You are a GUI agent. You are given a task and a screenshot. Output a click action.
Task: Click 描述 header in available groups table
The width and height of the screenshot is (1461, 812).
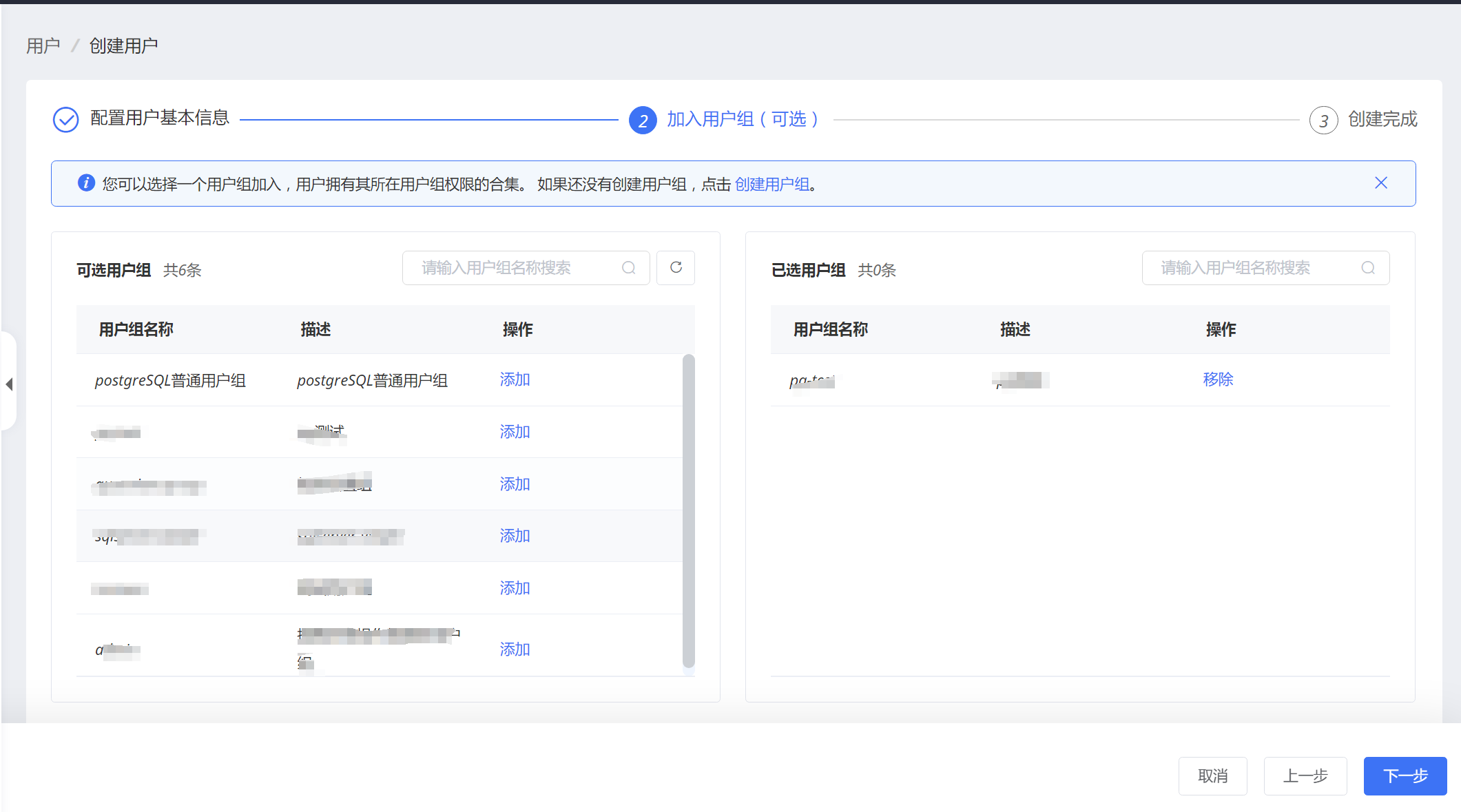315,330
